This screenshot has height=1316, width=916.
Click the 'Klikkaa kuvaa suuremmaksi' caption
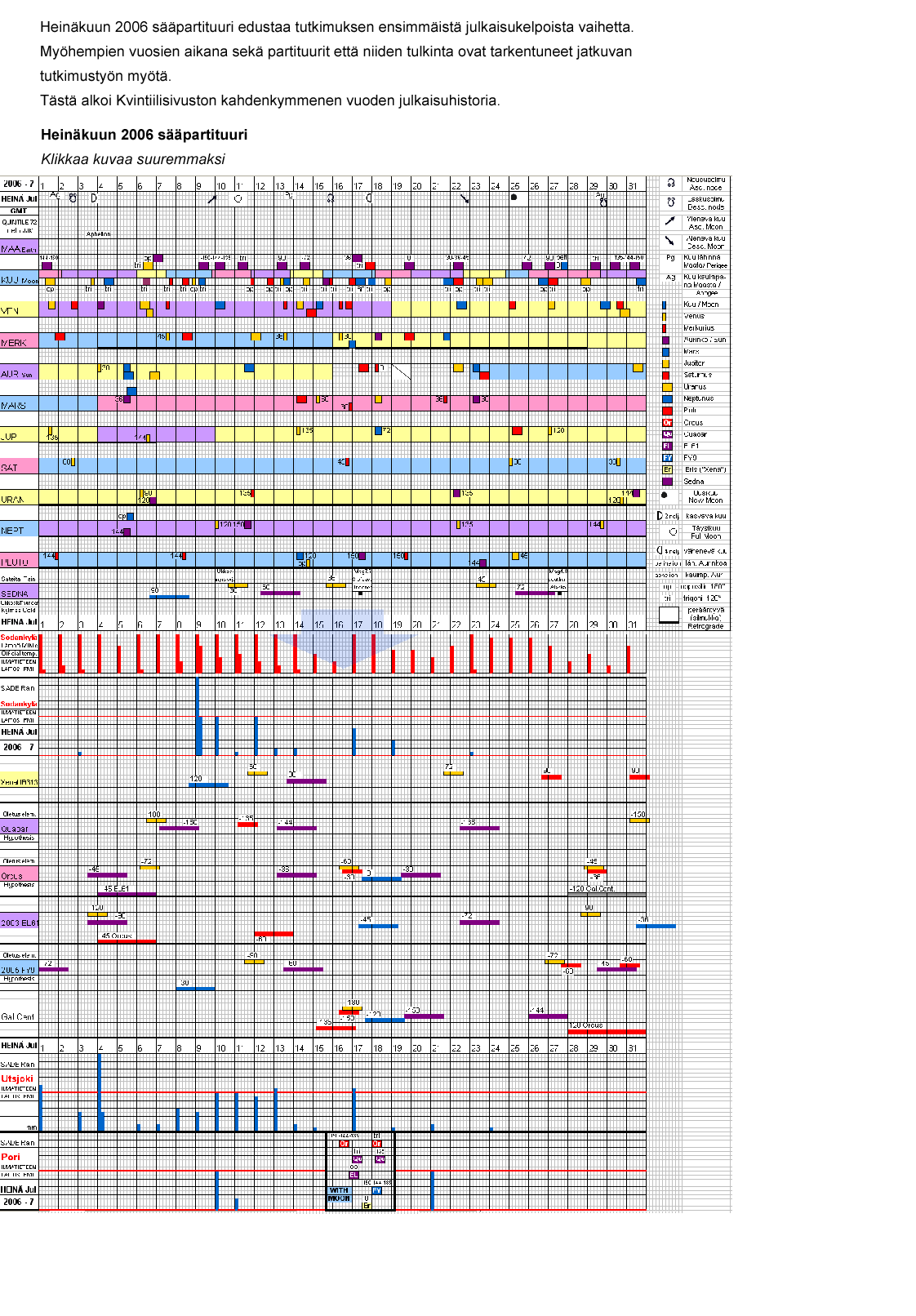coord(133,159)
